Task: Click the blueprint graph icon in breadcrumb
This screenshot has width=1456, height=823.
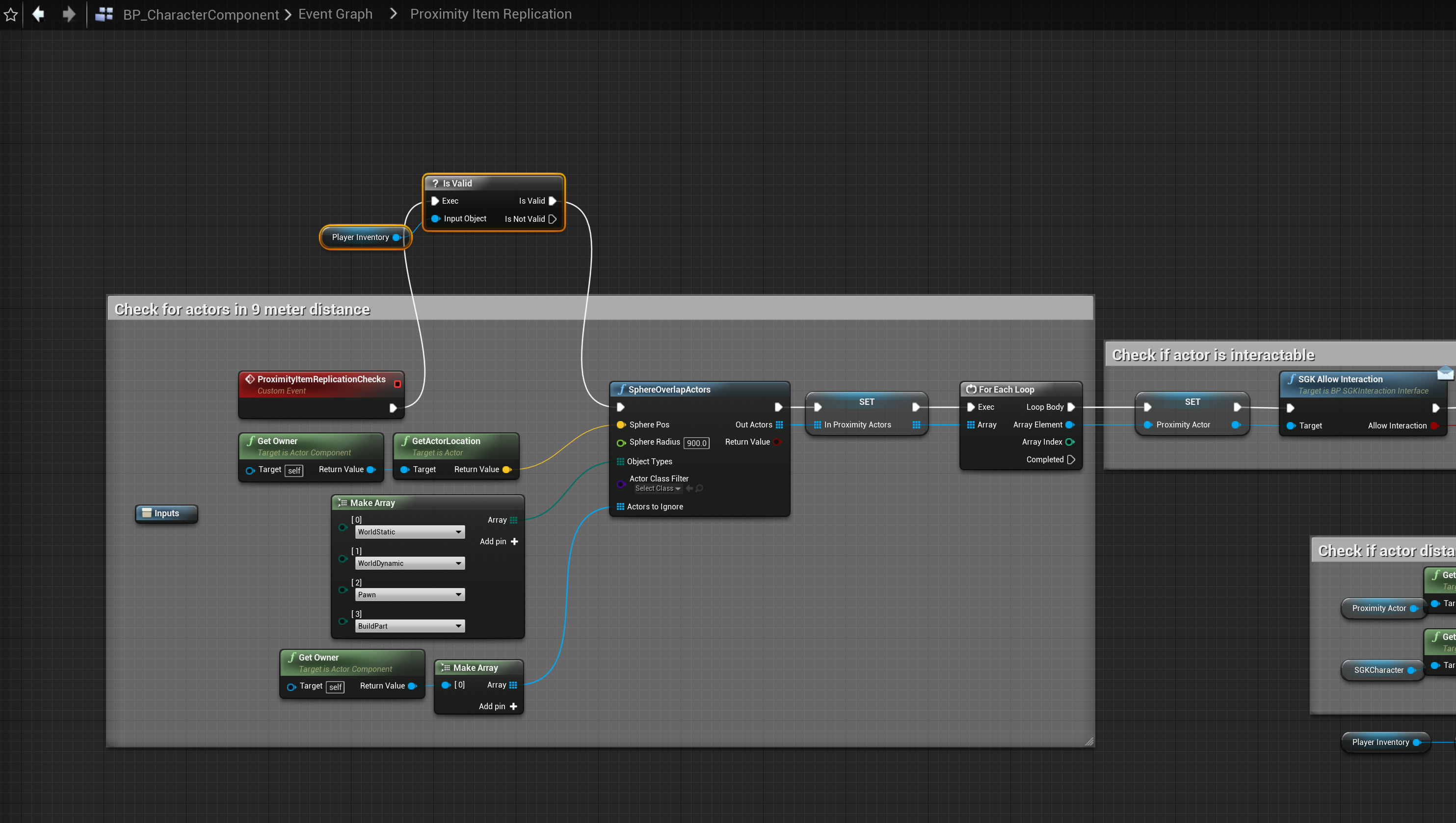Action: tap(104, 14)
